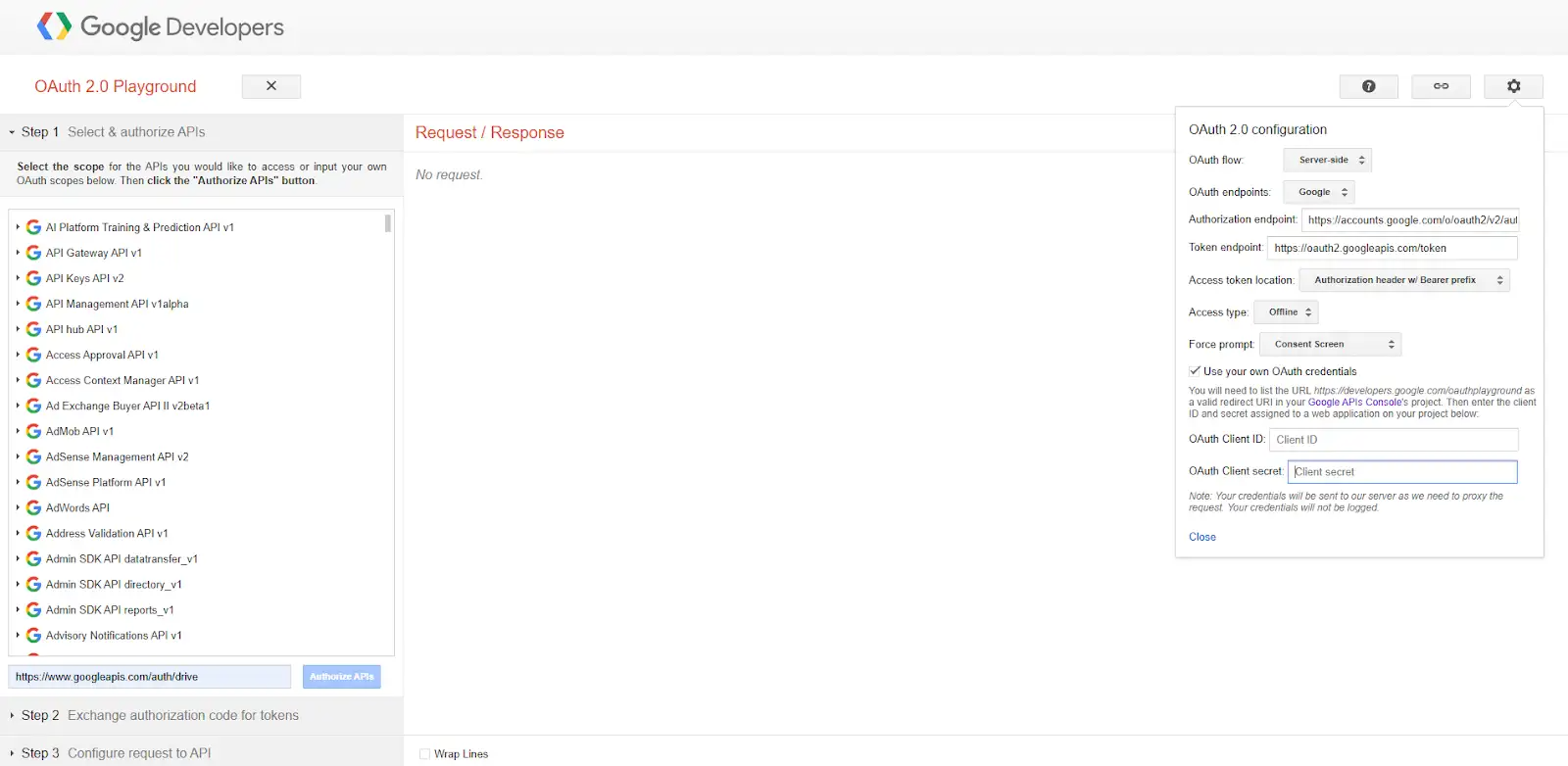Open the OAuth flow Server-side dropdown
This screenshot has width=1568, height=766.
coord(1327,160)
